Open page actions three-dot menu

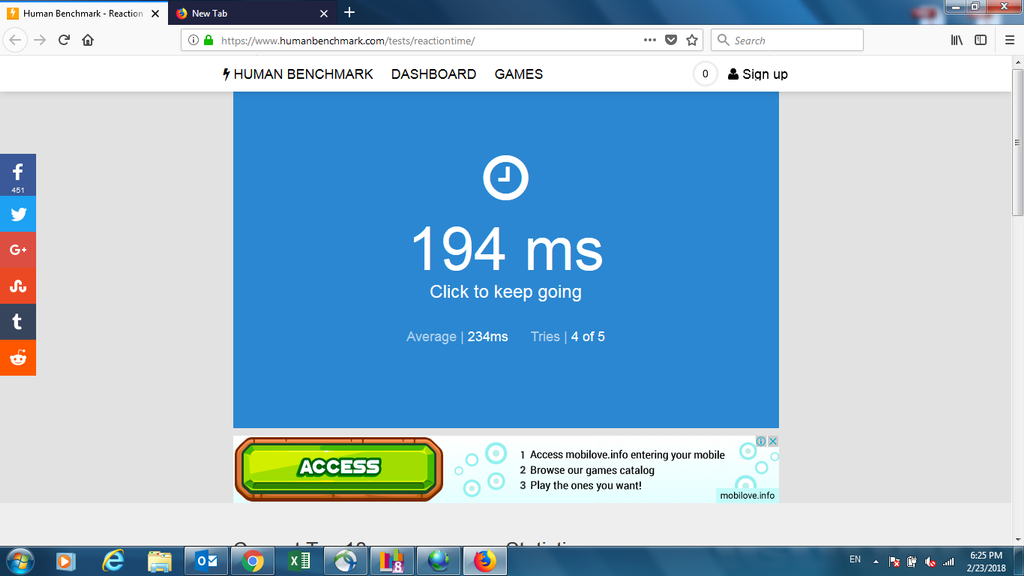(x=649, y=40)
